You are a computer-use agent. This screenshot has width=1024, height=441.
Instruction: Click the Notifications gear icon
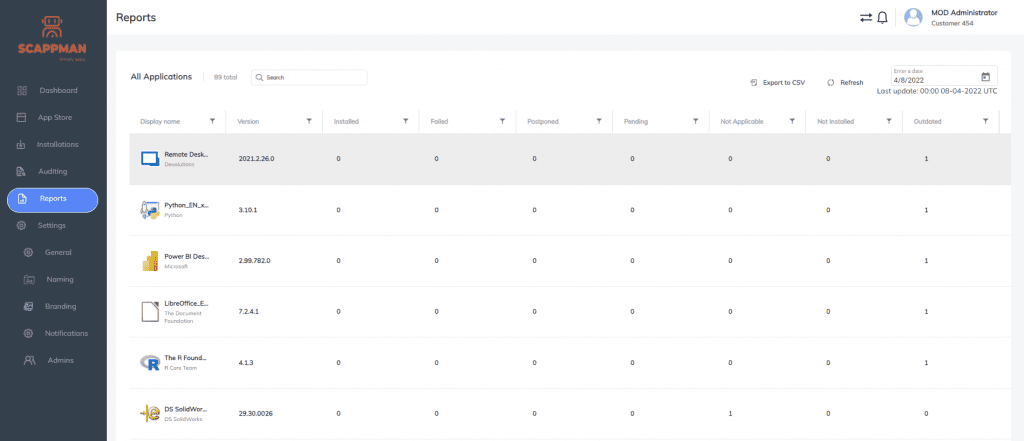(29, 333)
